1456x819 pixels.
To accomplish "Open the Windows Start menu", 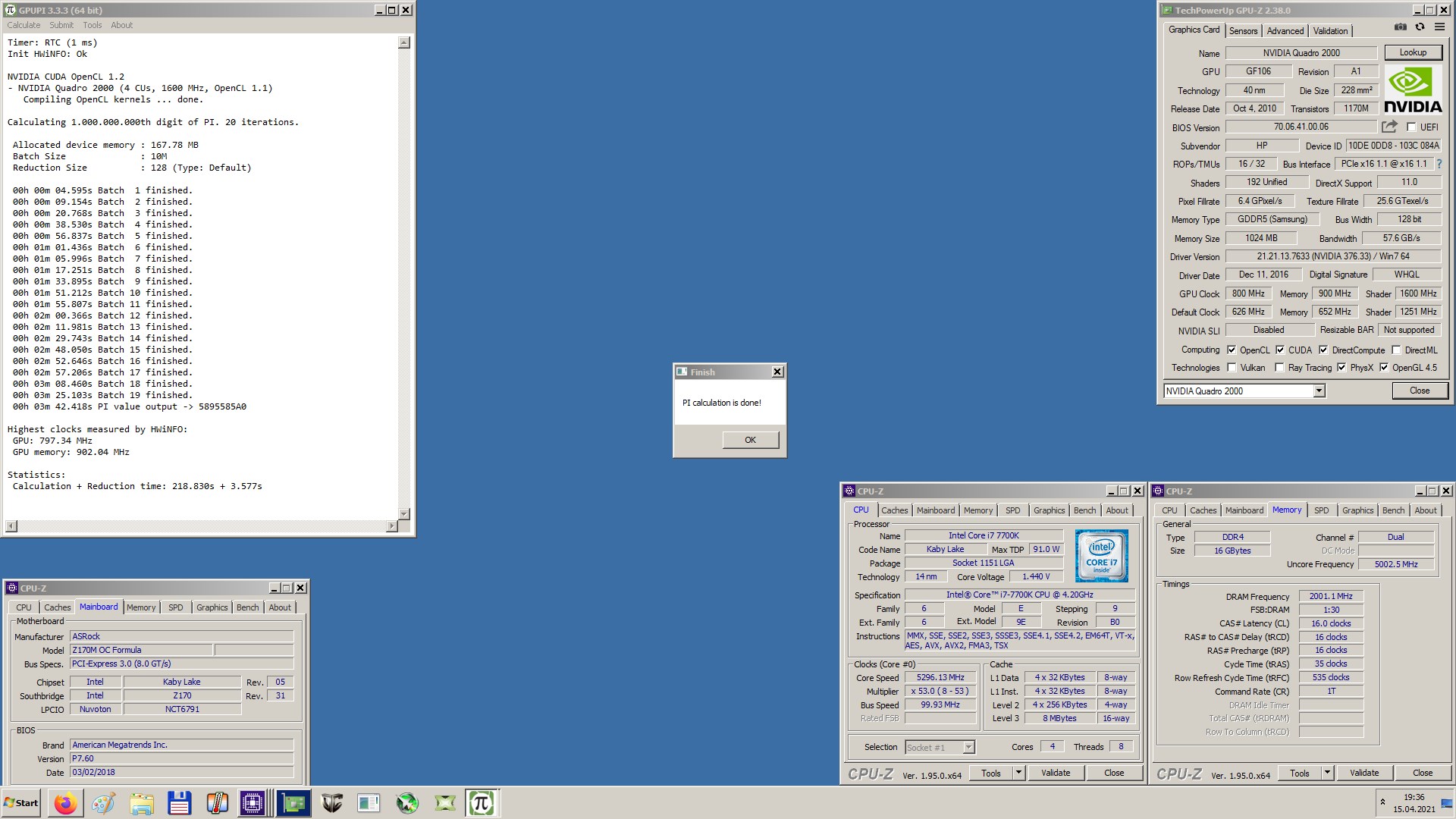I will (x=21, y=803).
